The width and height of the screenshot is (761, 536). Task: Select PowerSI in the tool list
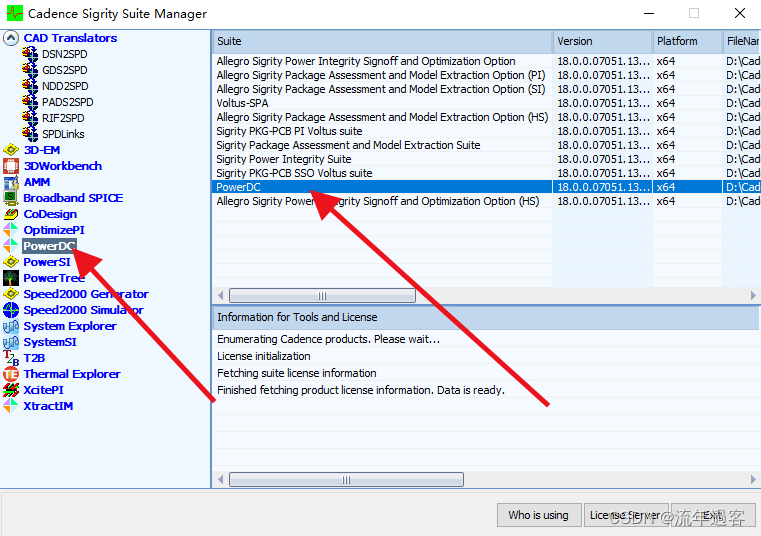tap(47, 262)
